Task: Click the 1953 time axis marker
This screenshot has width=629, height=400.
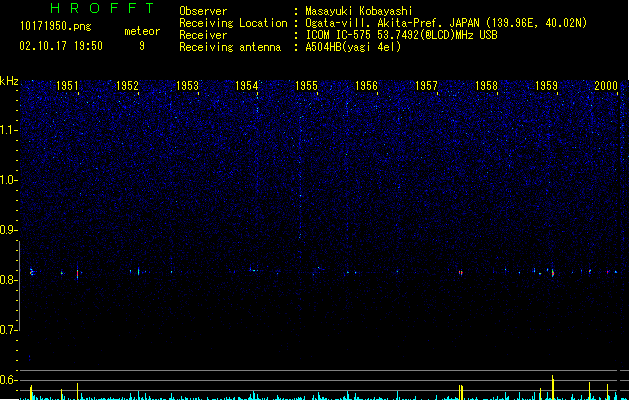Action: click(187, 86)
